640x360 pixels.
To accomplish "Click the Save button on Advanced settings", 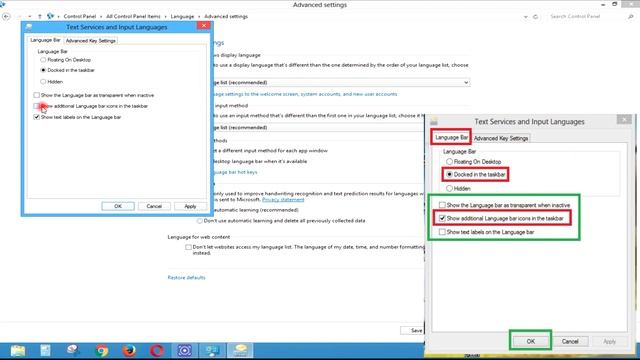I will 413,331.
